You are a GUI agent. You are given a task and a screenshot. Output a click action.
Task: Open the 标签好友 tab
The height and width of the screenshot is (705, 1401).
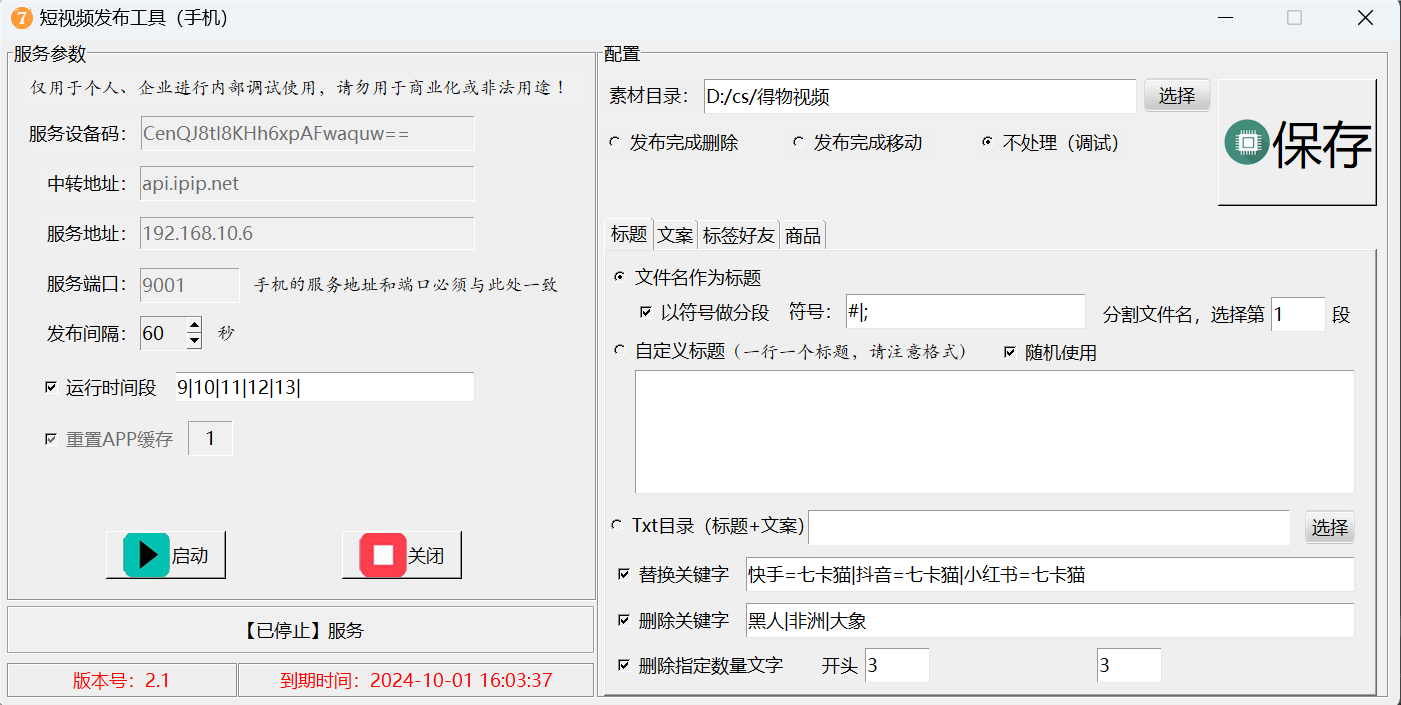tap(738, 236)
